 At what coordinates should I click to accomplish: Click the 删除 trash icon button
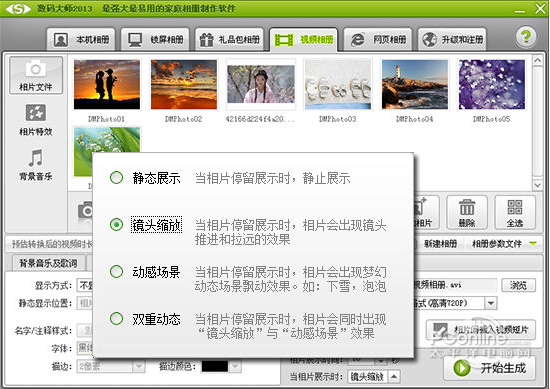click(x=467, y=212)
